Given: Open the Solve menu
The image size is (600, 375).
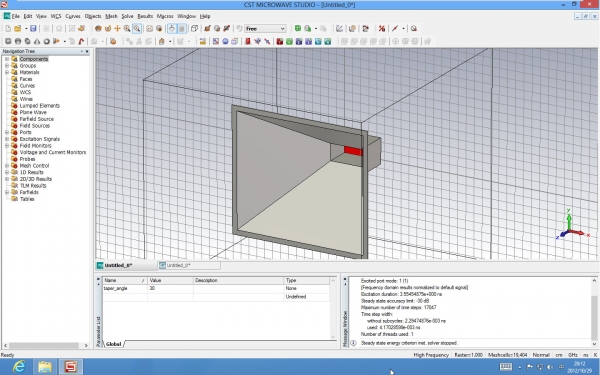Looking at the screenshot, I should point(127,16).
